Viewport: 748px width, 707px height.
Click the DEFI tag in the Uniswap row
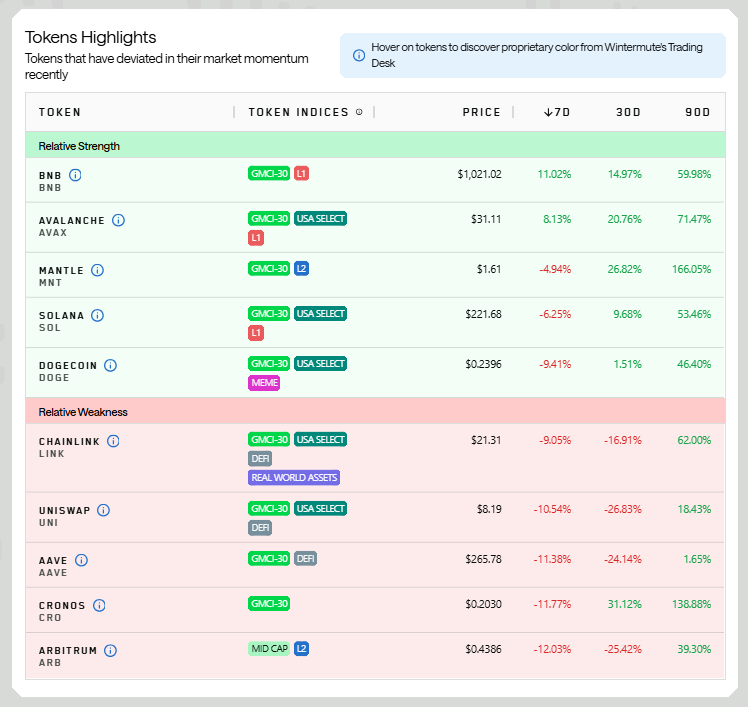click(260, 528)
